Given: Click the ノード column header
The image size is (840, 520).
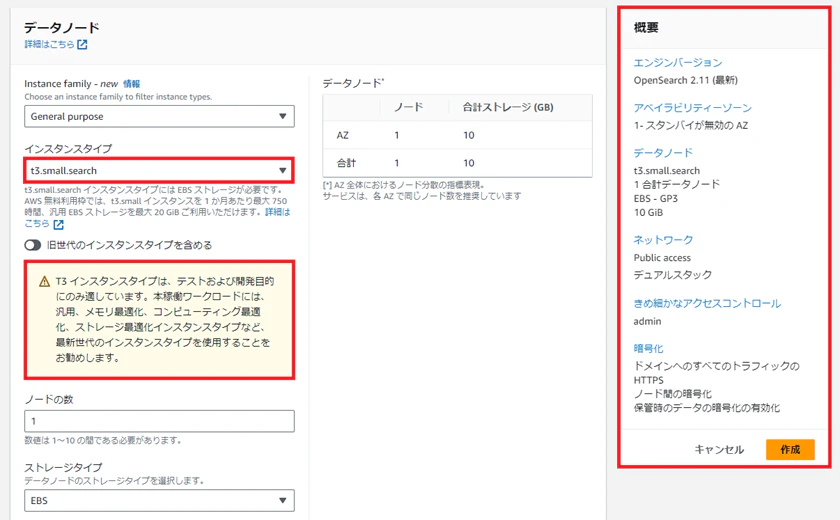Looking at the screenshot, I should point(409,107).
